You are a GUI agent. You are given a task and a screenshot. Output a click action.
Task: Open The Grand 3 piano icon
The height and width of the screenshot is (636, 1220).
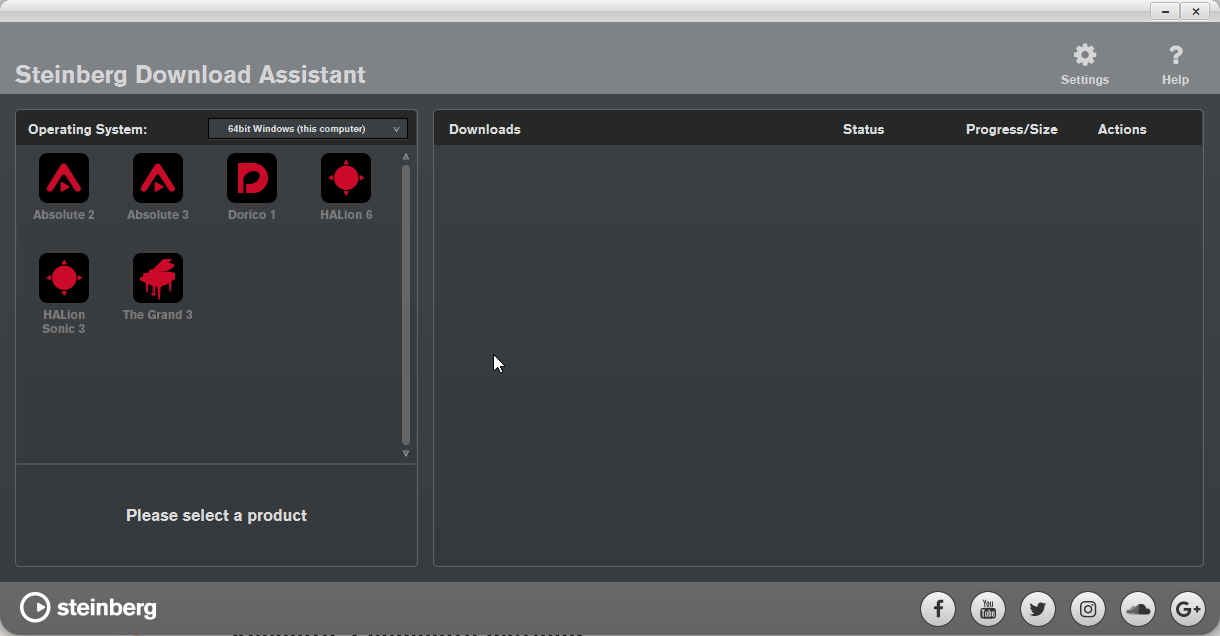point(158,278)
